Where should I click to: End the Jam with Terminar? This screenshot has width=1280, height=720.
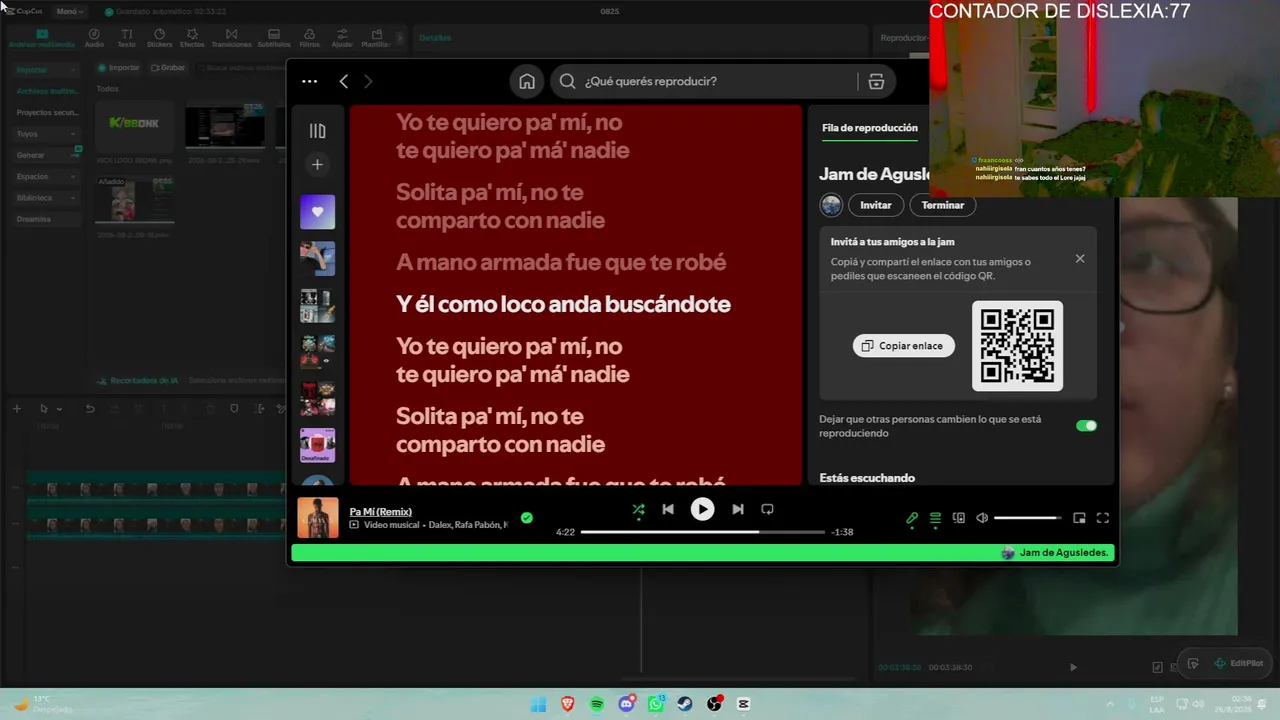coord(943,205)
